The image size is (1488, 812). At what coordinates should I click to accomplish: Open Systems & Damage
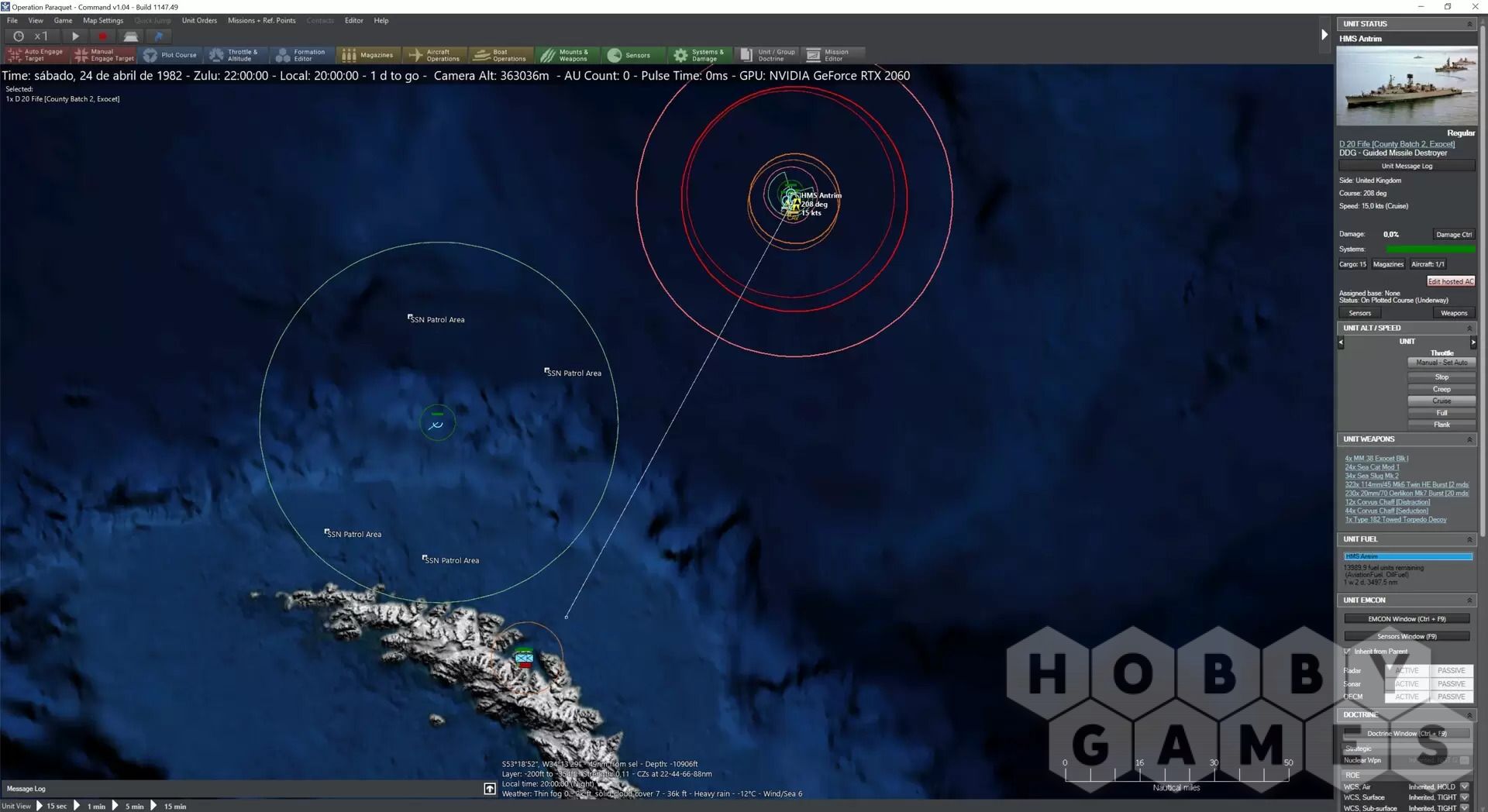[x=700, y=55]
